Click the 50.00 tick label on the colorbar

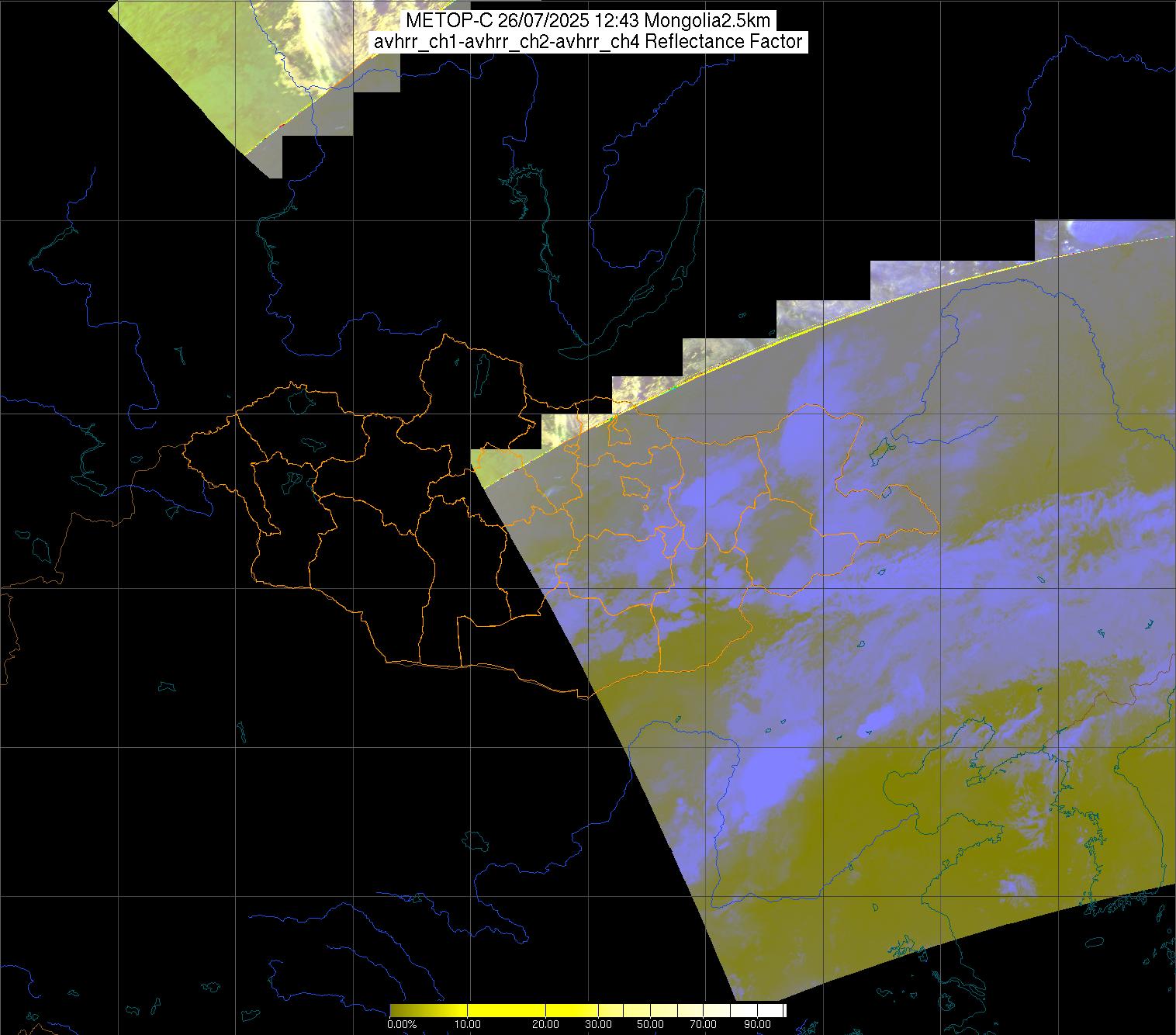click(x=652, y=1024)
